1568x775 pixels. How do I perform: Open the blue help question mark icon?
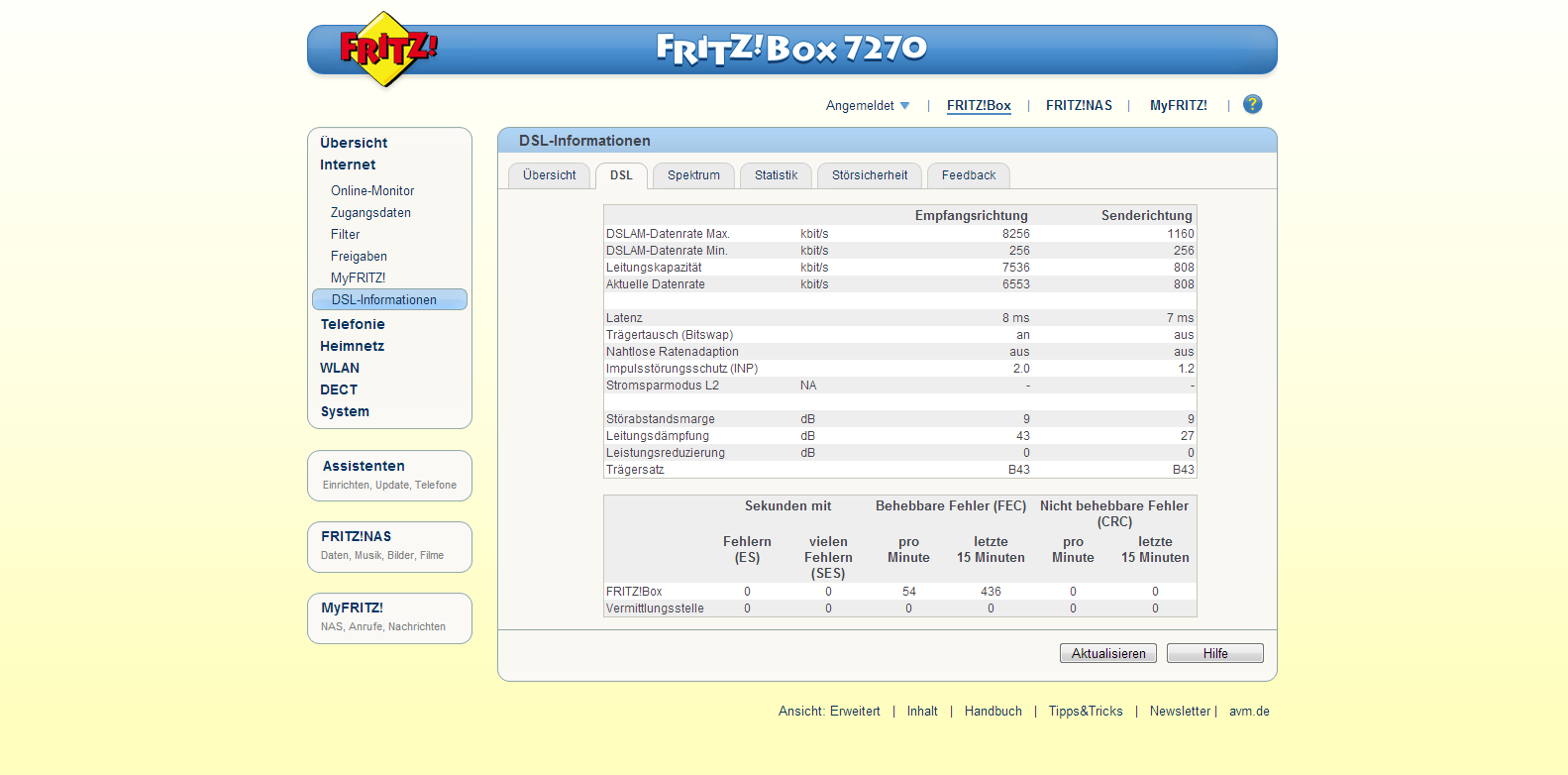click(x=1252, y=104)
